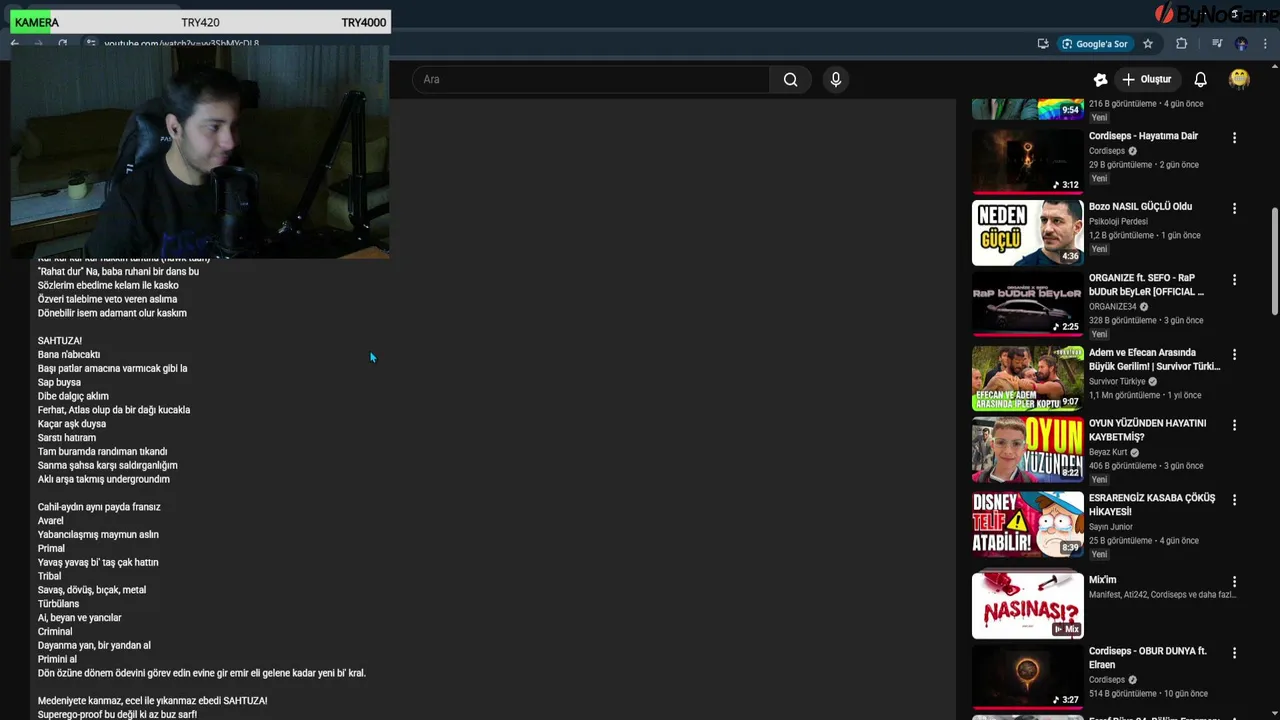Click lyric 'Ferhat, Atlas olup da bir dağı kucakla'
This screenshot has width=1280, height=720.
[114, 410]
